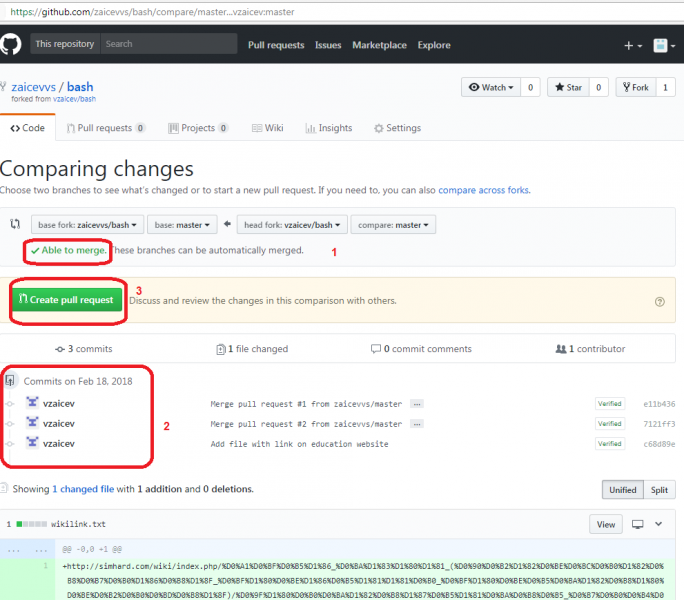This screenshot has width=684, height=600.
Task: Expand the first commit message ellipsis
Action: 416,404
